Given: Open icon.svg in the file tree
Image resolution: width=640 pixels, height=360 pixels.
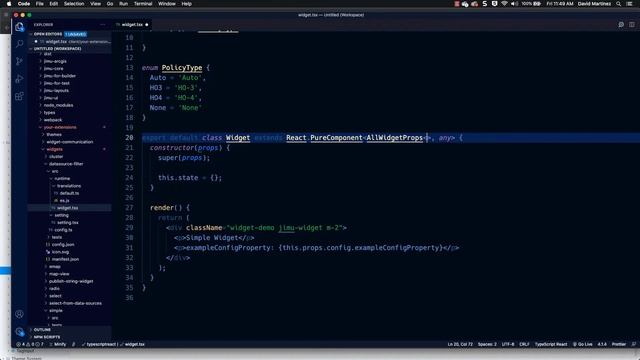Looking at the screenshot, I should pos(60,252).
